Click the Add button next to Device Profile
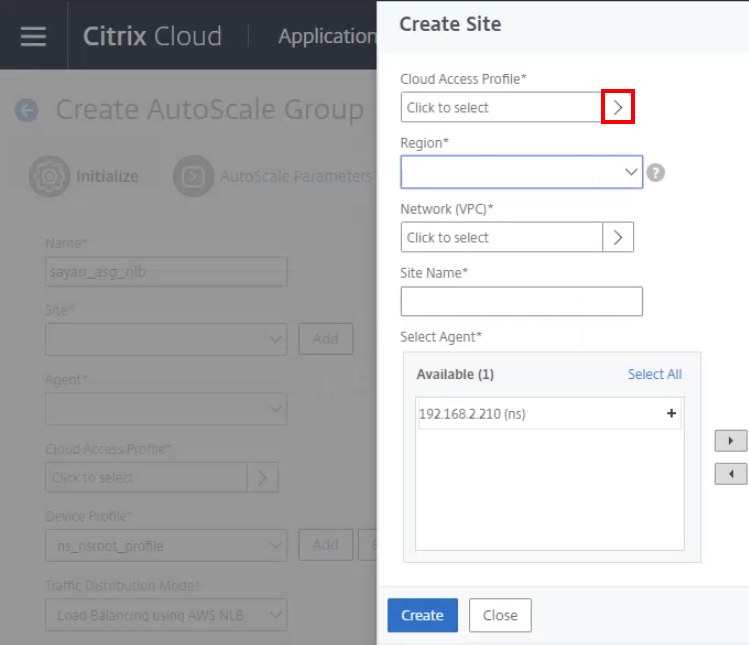 point(325,545)
